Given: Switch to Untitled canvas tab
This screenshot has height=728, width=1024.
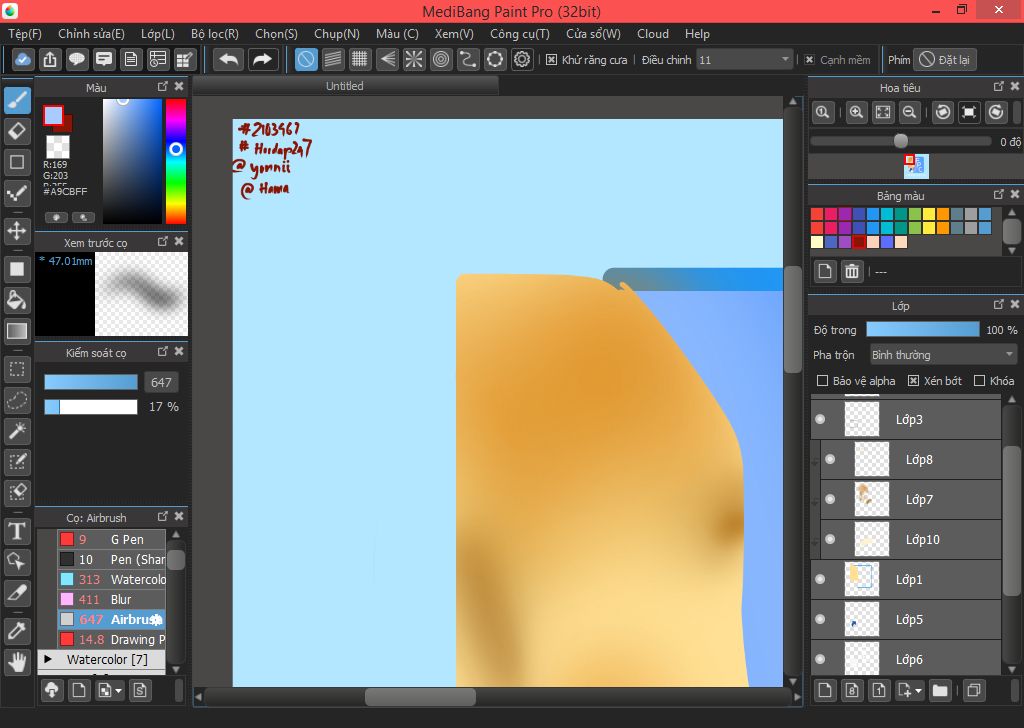Looking at the screenshot, I should [345, 86].
